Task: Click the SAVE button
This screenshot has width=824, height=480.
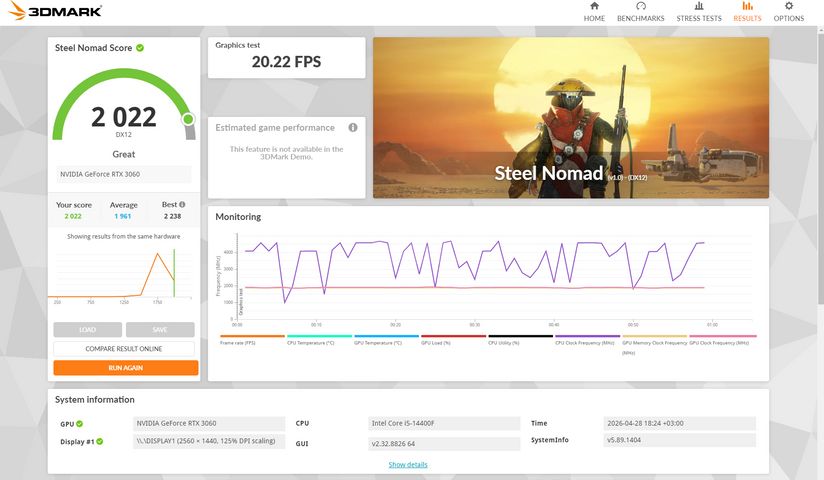Action: (x=160, y=330)
